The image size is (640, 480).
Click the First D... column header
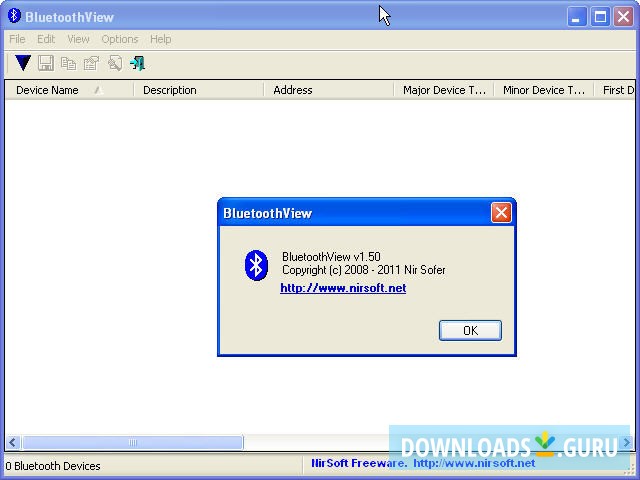tap(615, 90)
